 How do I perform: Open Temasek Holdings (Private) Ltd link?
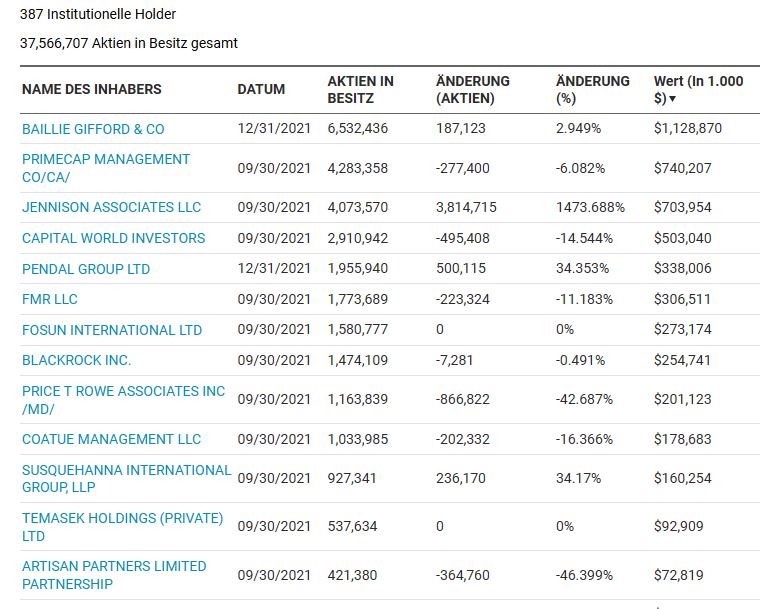point(122,518)
